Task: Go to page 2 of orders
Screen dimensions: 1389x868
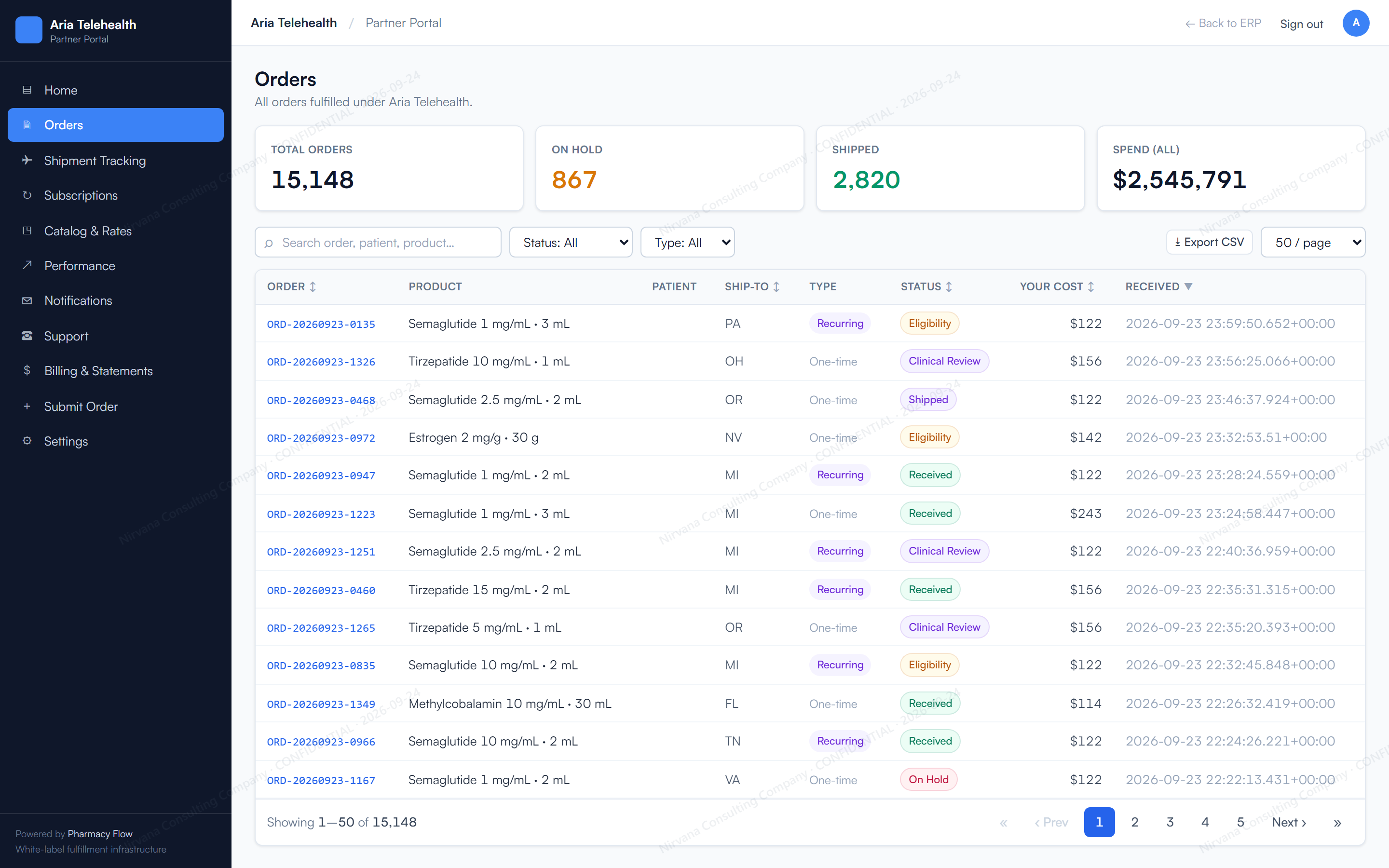Action: coord(1134,822)
